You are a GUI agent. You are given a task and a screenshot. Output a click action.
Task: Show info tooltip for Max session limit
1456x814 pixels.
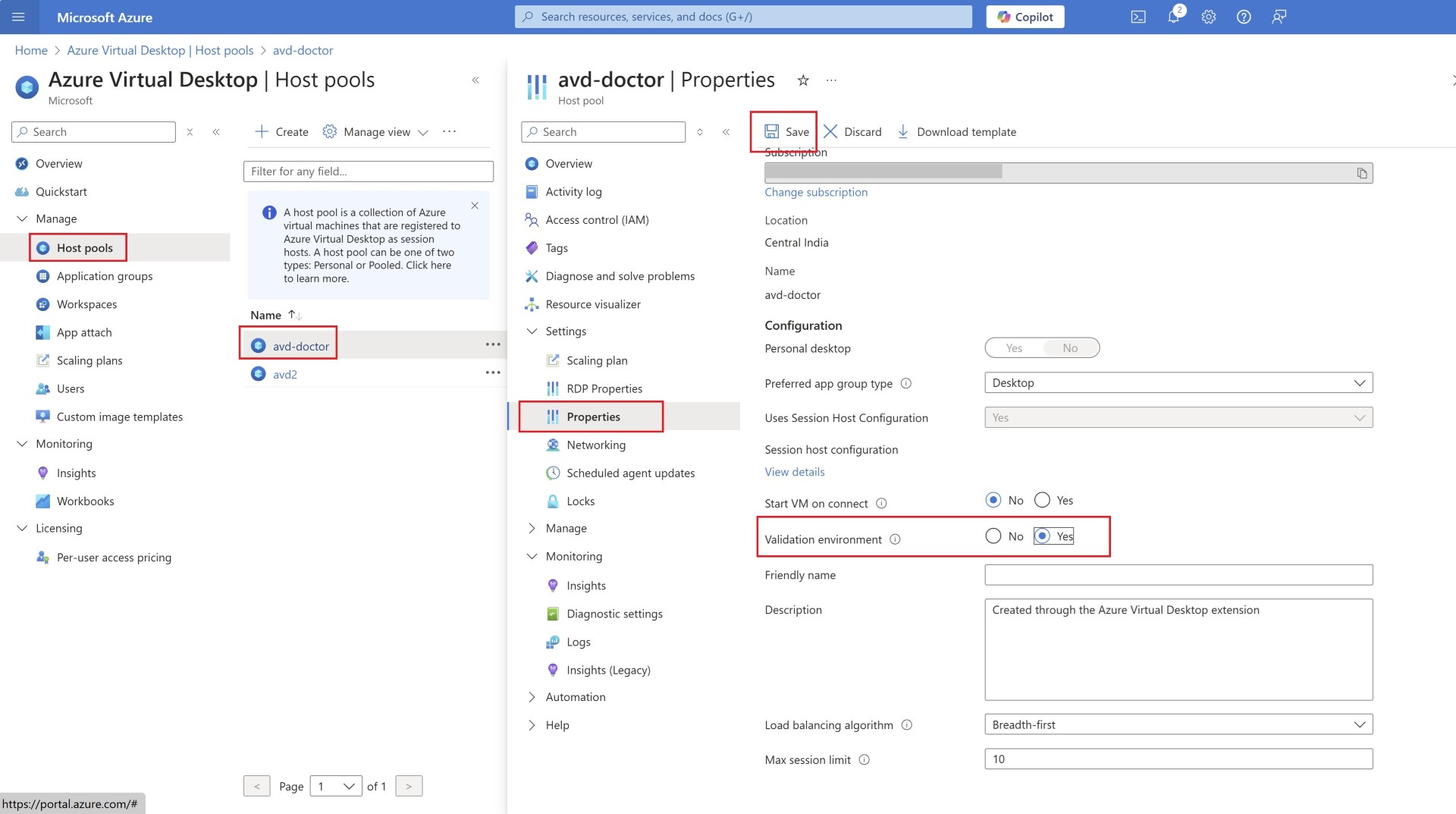(x=864, y=760)
